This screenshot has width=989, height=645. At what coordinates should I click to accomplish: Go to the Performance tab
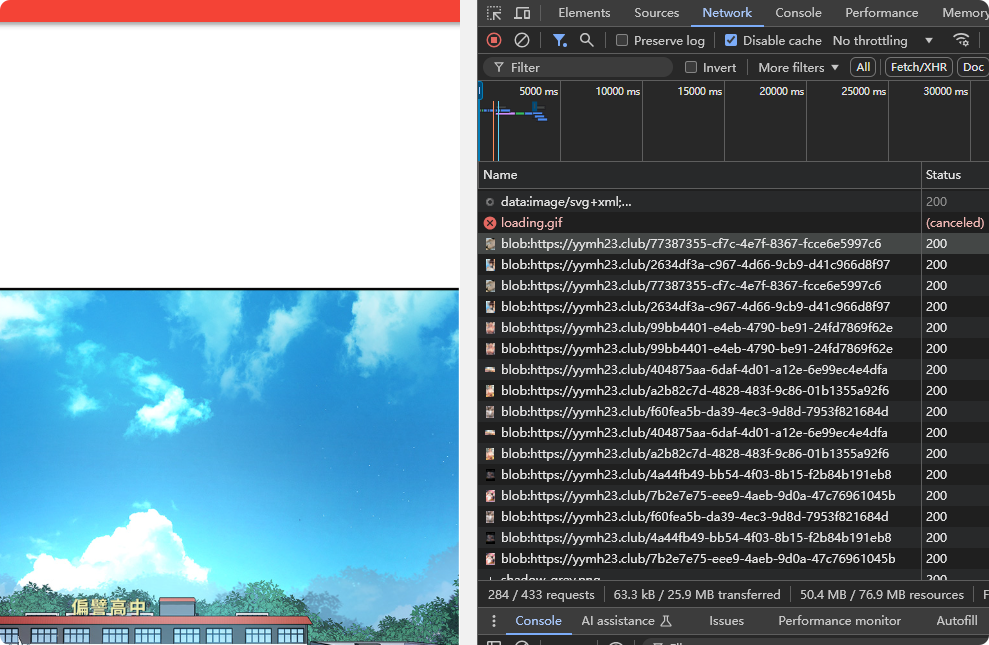[x=882, y=13]
